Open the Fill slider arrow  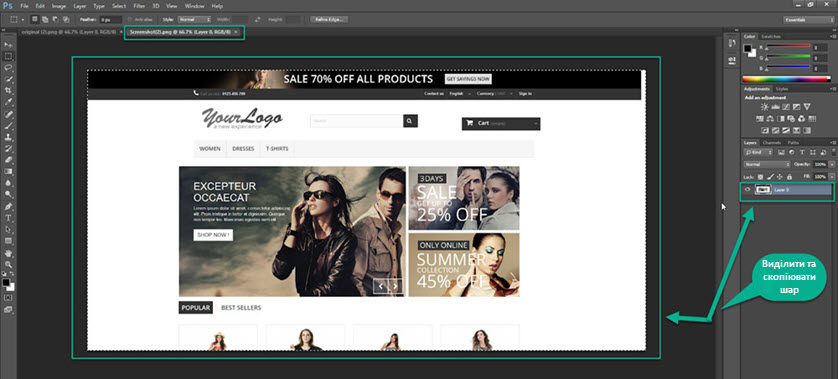pyautogui.click(x=832, y=176)
